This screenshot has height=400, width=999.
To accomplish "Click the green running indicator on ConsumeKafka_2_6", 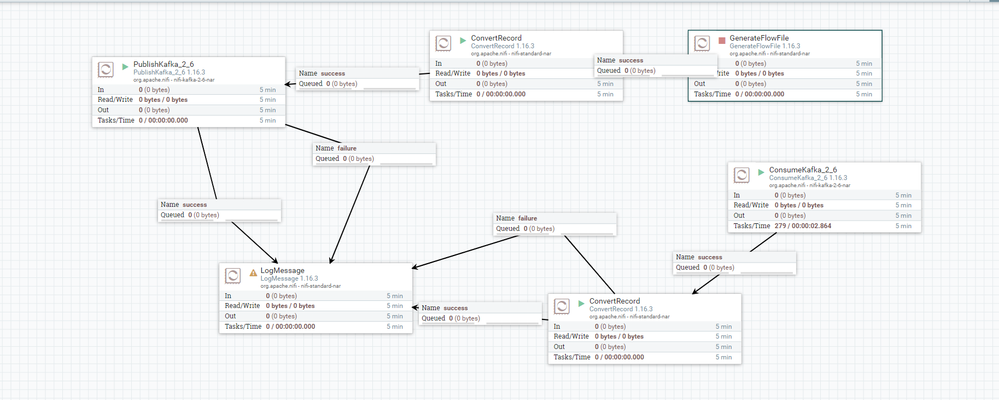I will click(x=761, y=171).
